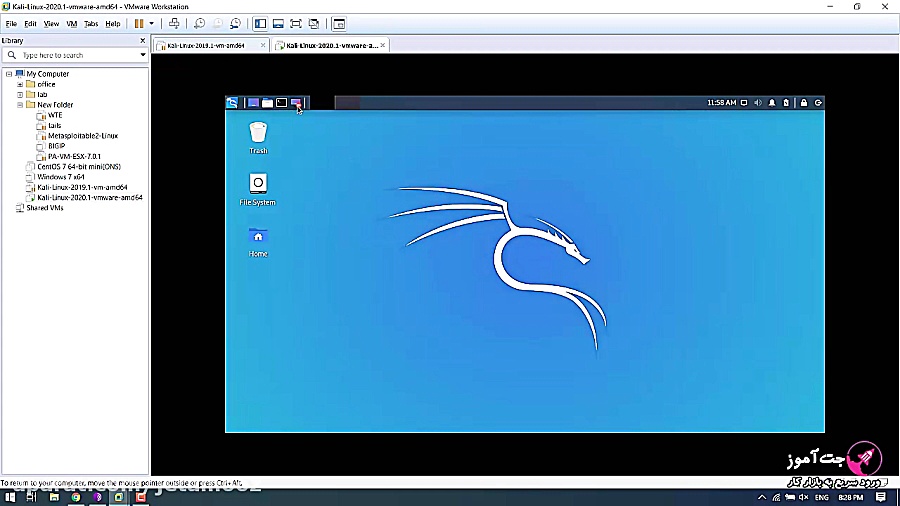Switch to Unity mode
The height and width of the screenshot is (506, 900).
point(314,24)
